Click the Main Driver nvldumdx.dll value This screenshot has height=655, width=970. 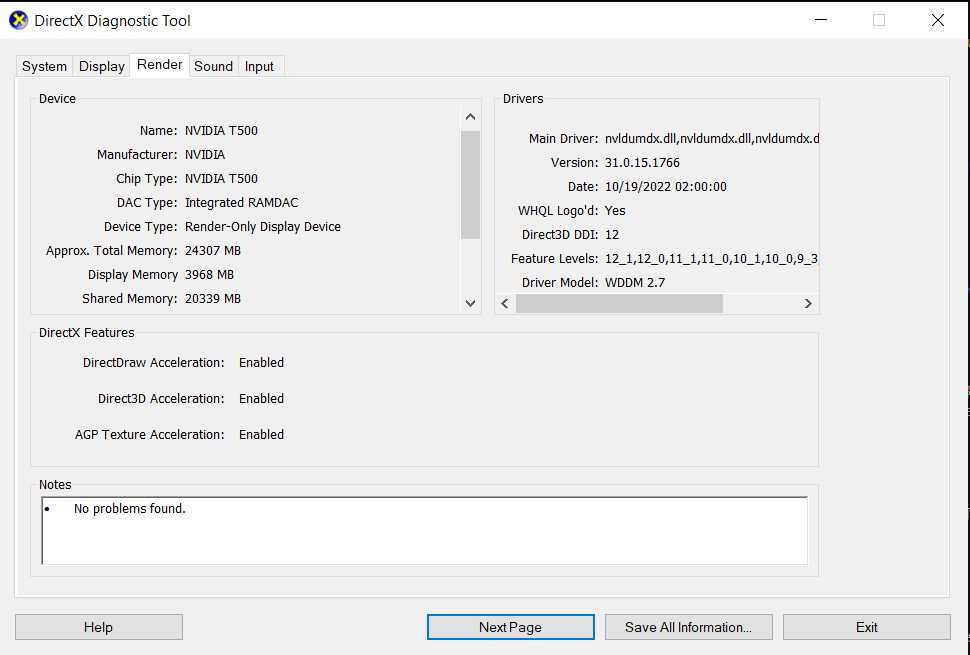coord(712,139)
